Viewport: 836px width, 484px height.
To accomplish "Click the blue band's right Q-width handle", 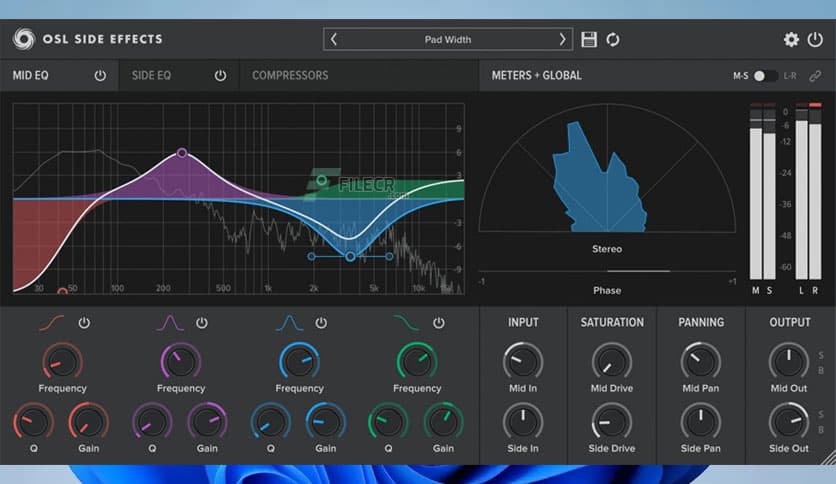I will click(x=390, y=256).
